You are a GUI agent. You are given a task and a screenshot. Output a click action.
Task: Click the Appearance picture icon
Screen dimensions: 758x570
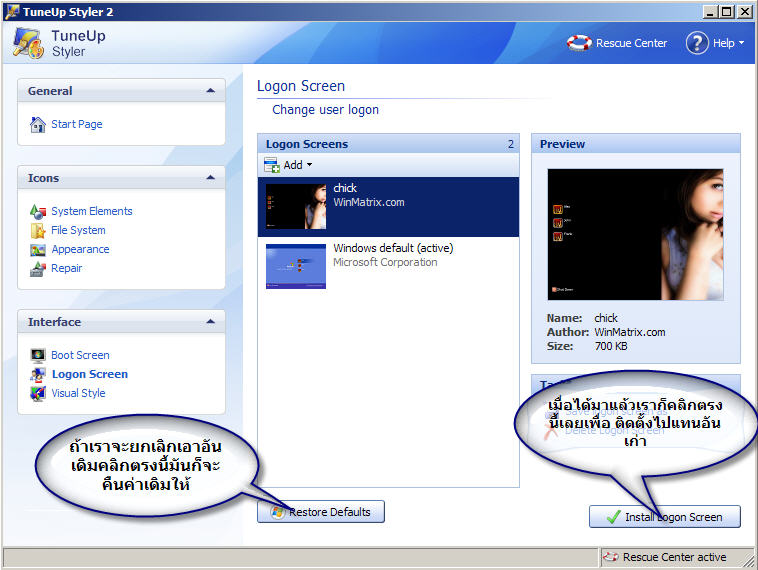[x=38, y=250]
